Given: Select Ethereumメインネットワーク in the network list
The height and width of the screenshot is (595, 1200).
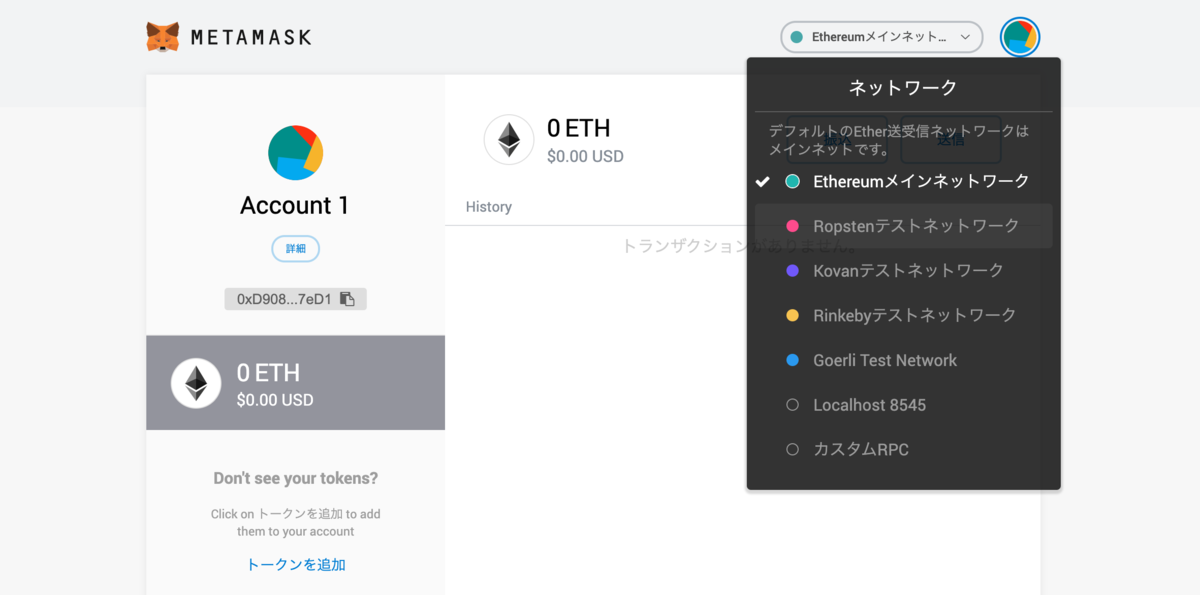Looking at the screenshot, I should pos(904,181).
